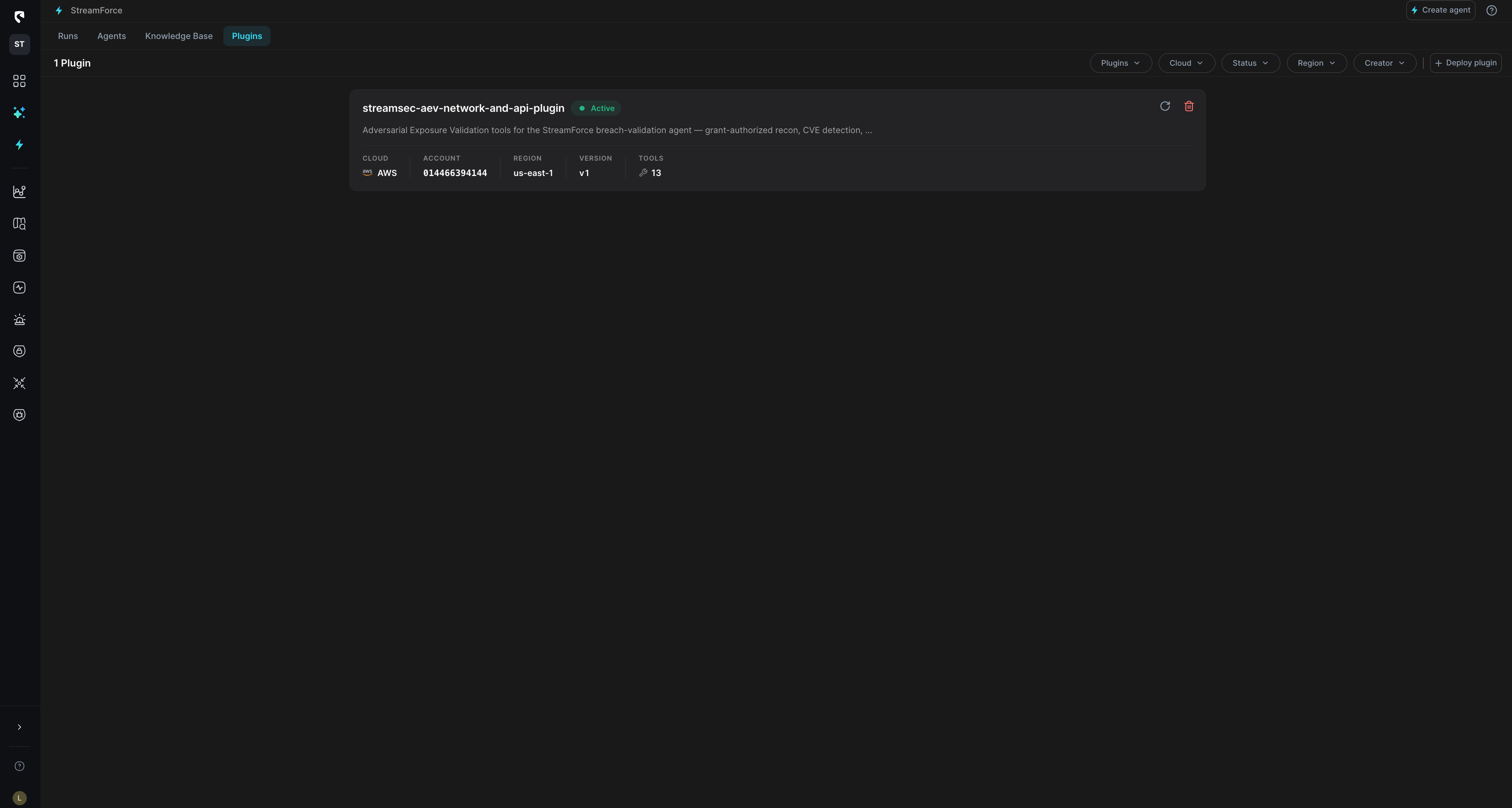Click the v1 version value
This screenshot has height=808, width=1512.
click(584, 172)
